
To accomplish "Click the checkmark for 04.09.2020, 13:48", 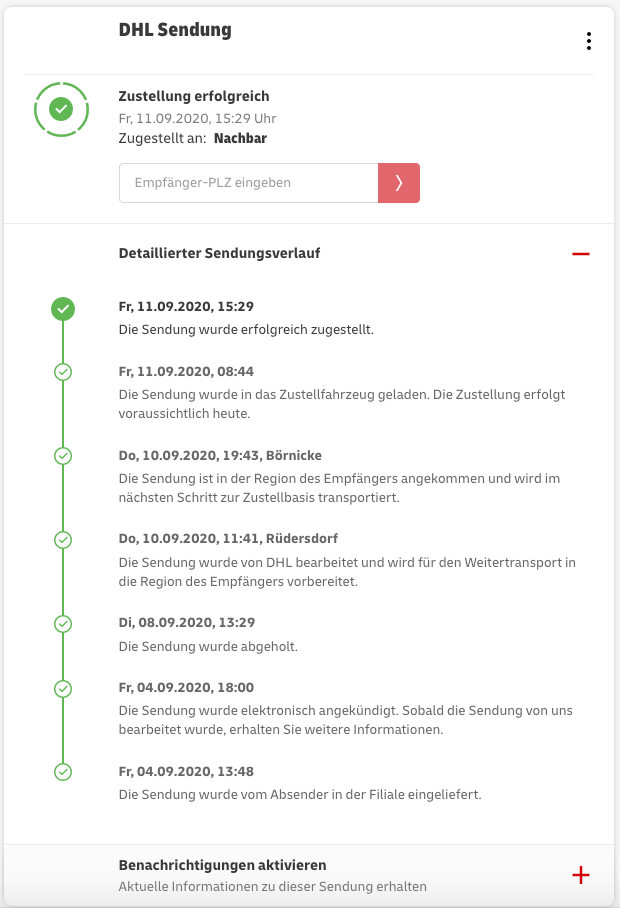I will (x=63, y=772).
